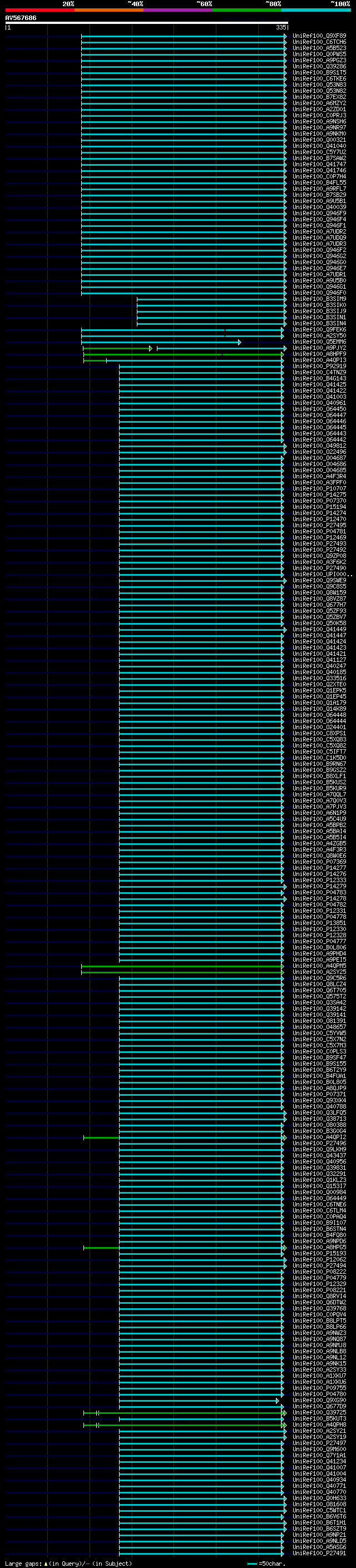The image size is (356, 1568).
Task: Select hit label UniRef100_B3SIN4
Action: [x=319, y=323]
